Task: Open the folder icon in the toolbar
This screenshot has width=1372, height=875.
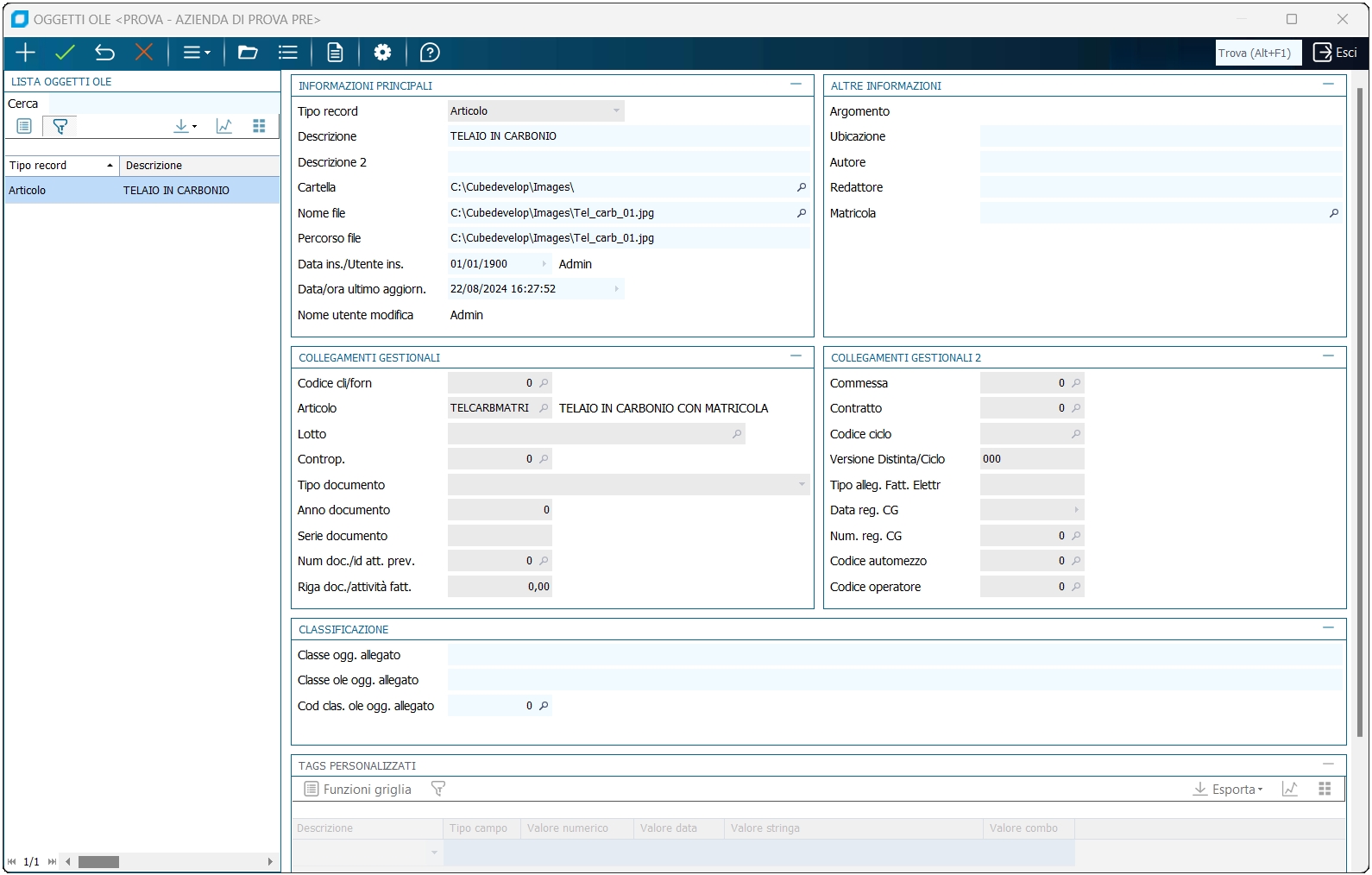Action: pyautogui.click(x=248, y=53)
